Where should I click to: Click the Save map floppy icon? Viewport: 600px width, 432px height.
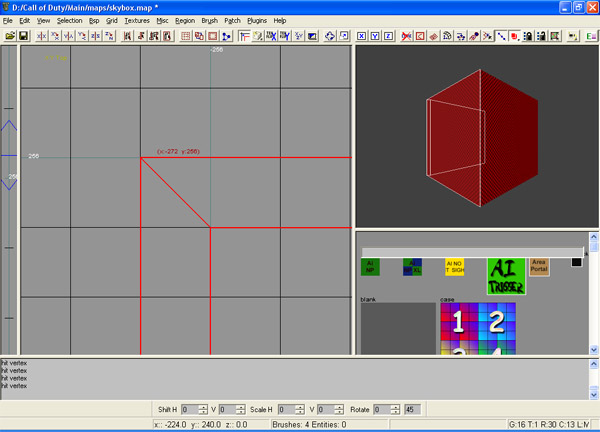(23, 36)
